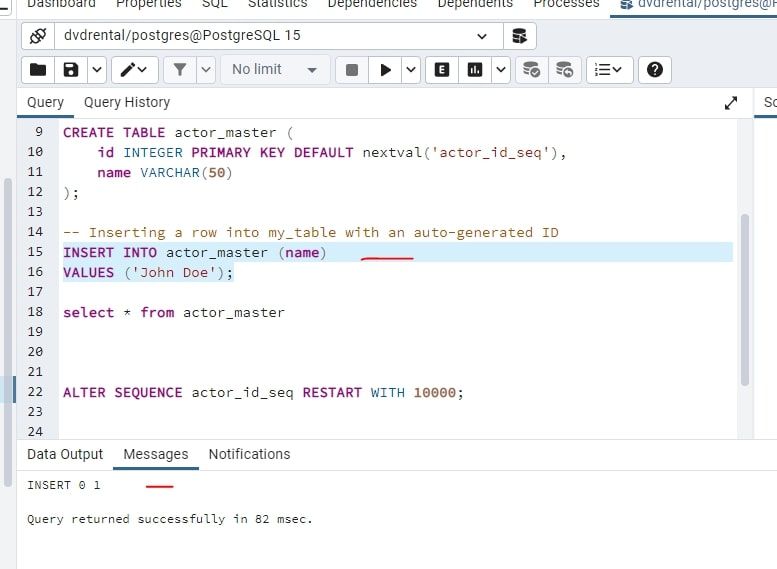Expand the Save File options arrow
The height and width of the screenshot is (569, 777).
click(97, 69)
